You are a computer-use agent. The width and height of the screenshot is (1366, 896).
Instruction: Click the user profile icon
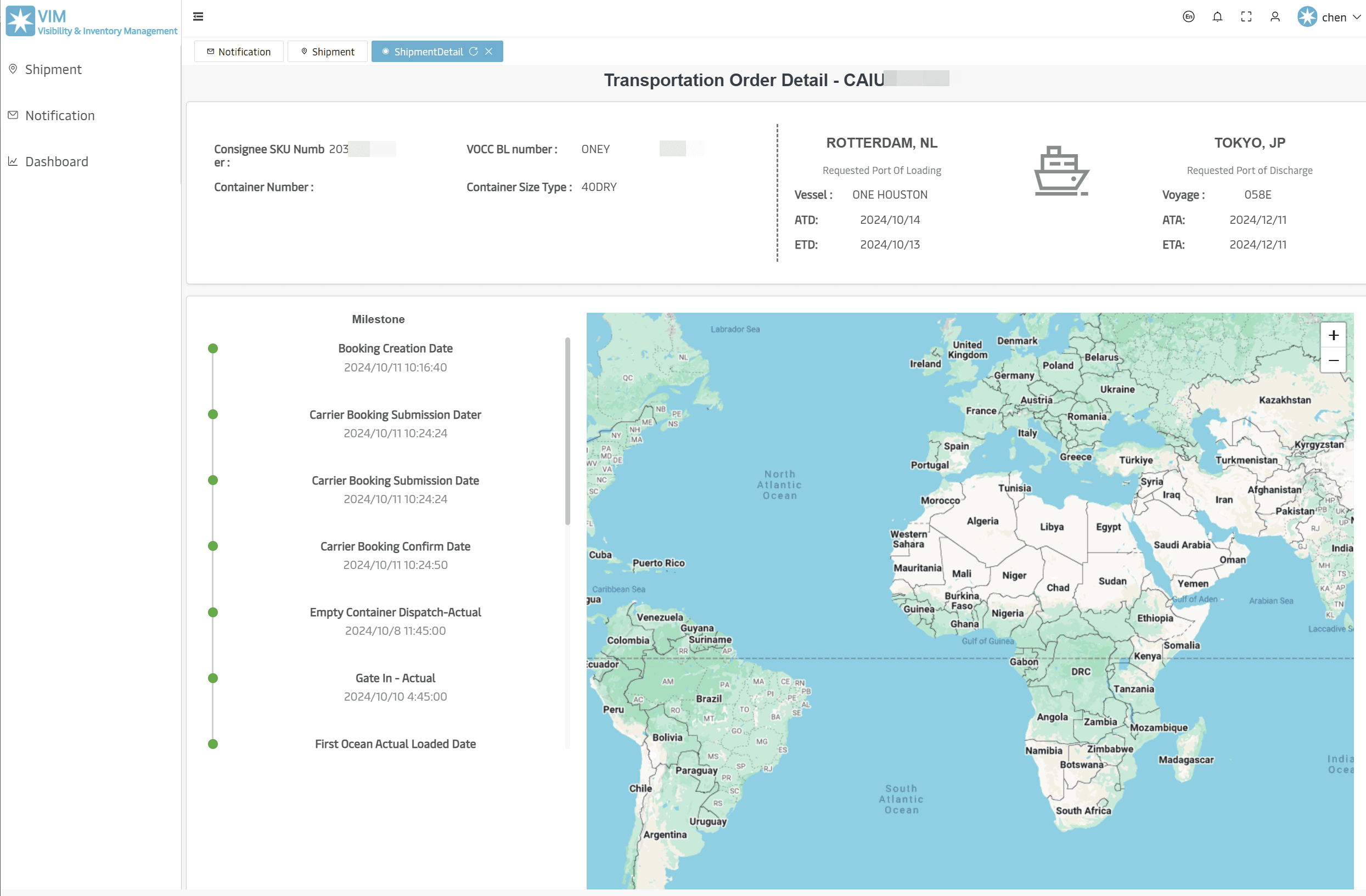[x=1275, y=16]
